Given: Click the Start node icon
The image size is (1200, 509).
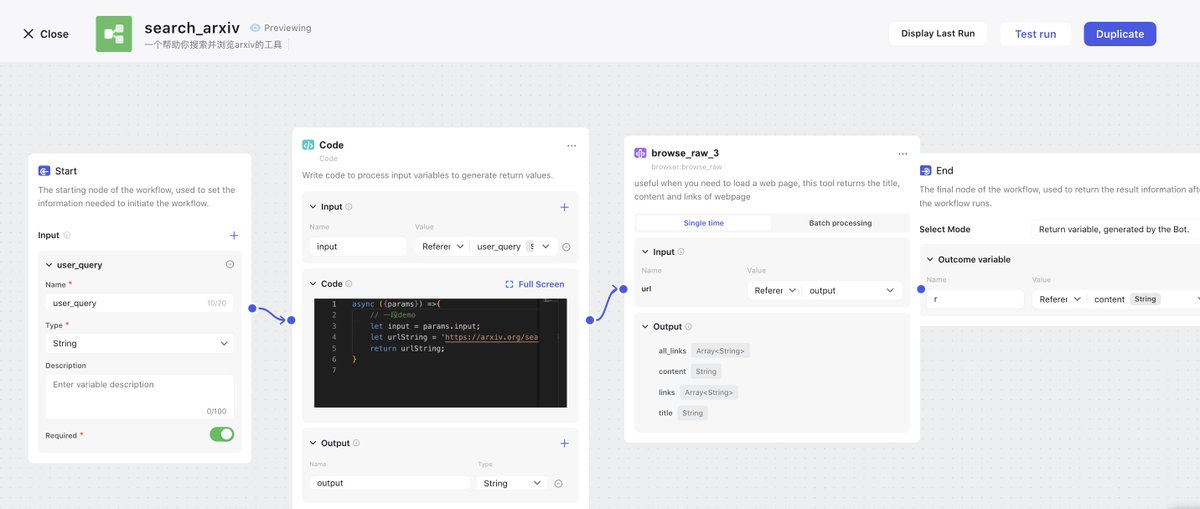Looking at the screenshot, I should coord(45,171).
